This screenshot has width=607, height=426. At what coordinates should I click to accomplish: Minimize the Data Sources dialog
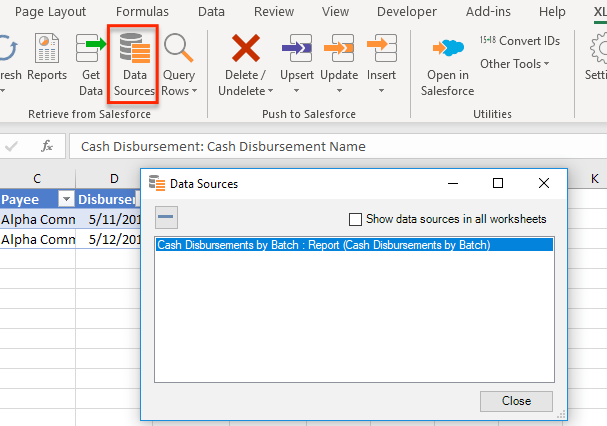453,183
